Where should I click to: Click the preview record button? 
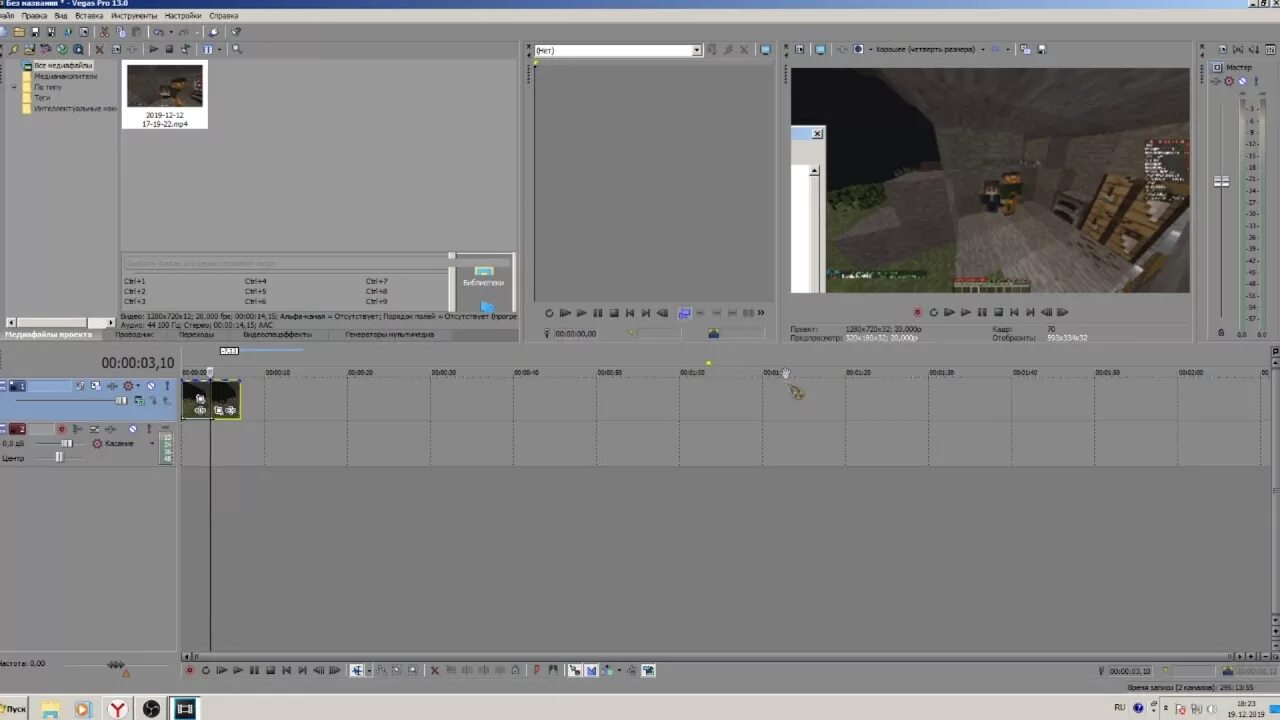pyautogui.click(x=917, y=312)
